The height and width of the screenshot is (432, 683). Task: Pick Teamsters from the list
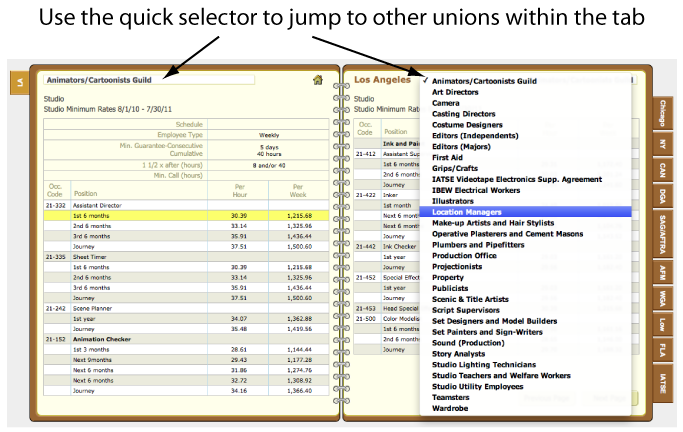coord(450,397)
